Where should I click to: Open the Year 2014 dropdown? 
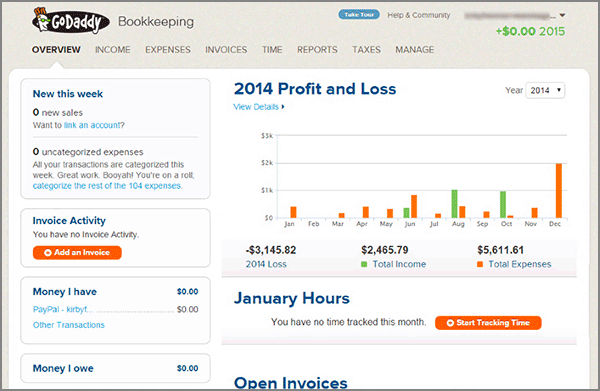tap(545, 90)
